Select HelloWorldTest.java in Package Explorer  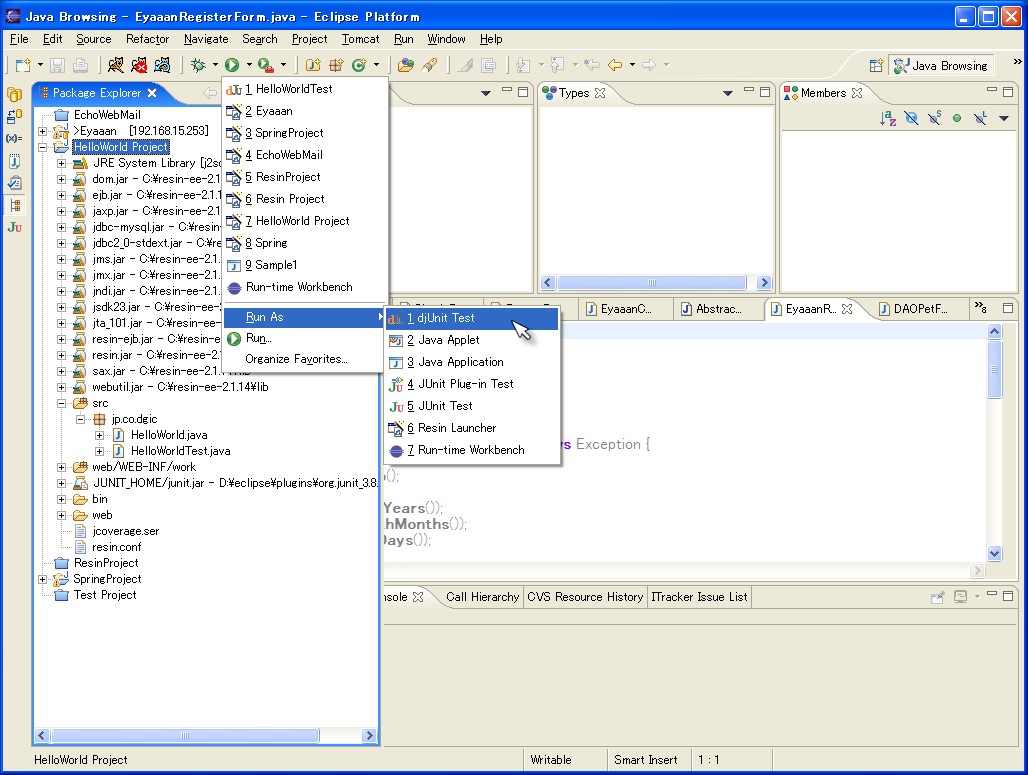tap(180, 451)
